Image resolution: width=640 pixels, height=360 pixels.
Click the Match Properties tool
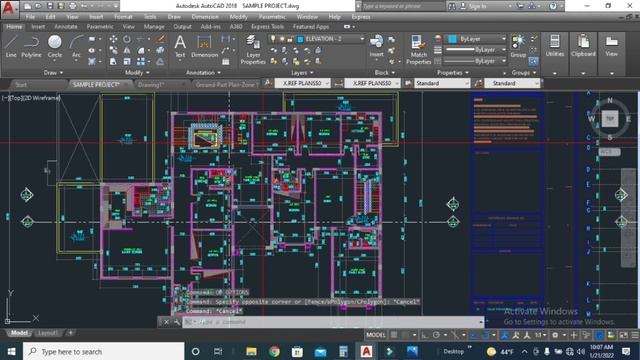[418, 50]
